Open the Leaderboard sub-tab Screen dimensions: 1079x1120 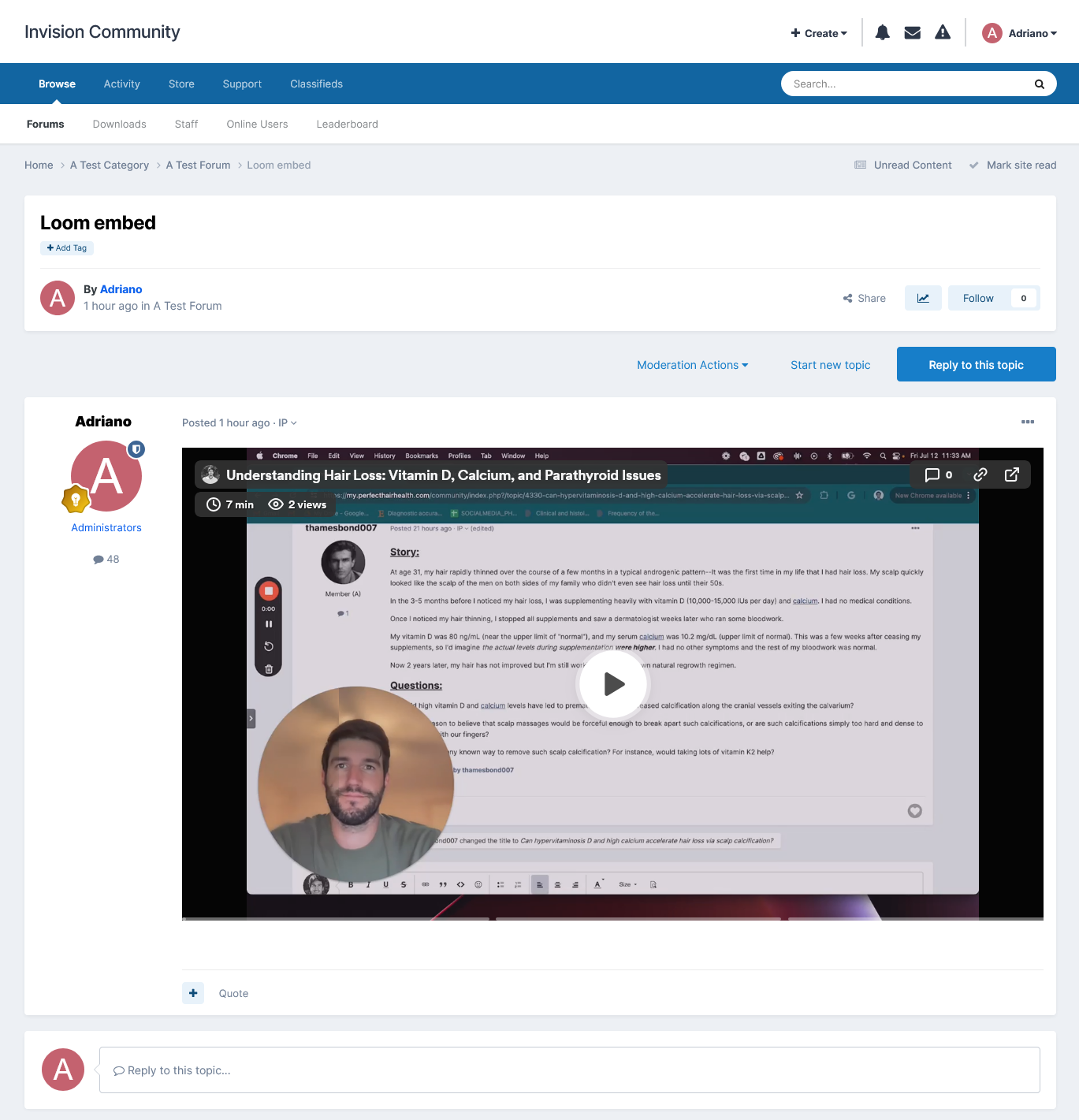(x=348, y=124)
